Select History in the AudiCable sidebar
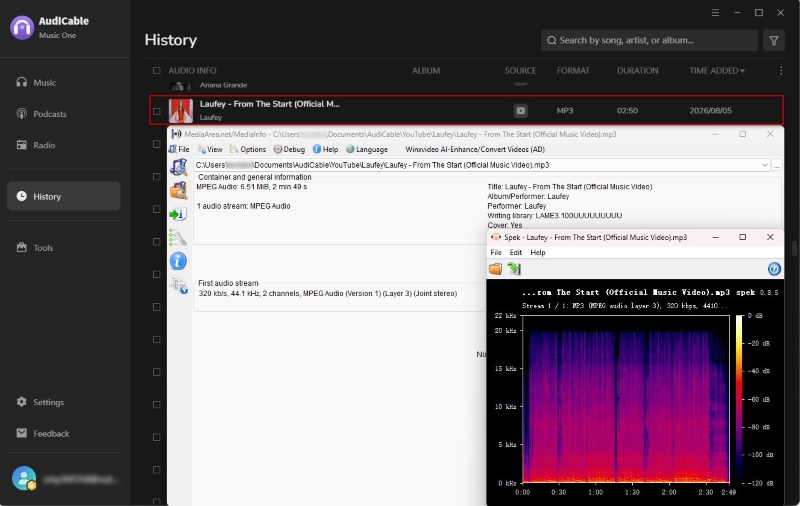 [x=64, y=196]
